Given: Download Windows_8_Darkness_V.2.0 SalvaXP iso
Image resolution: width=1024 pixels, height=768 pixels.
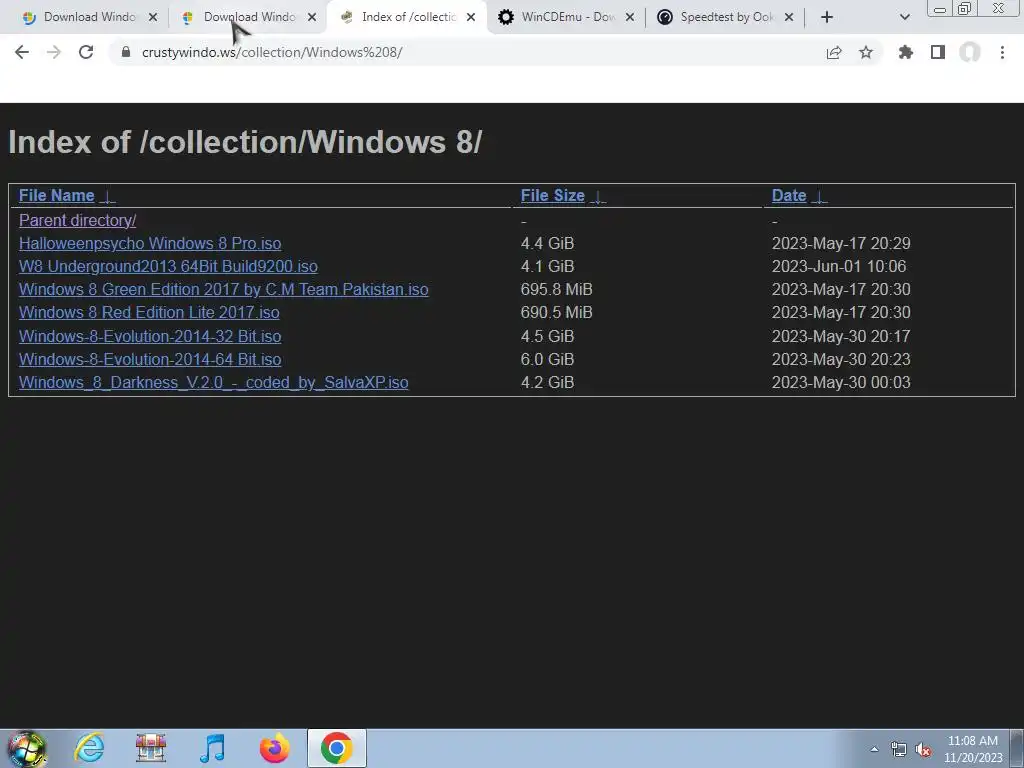Looking at the screenshot, I should pos(214,383).
